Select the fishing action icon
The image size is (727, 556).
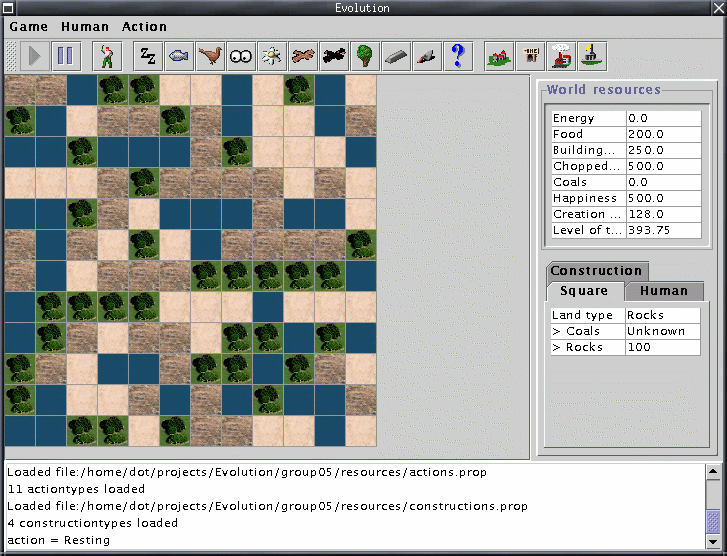tap(179, 56)
